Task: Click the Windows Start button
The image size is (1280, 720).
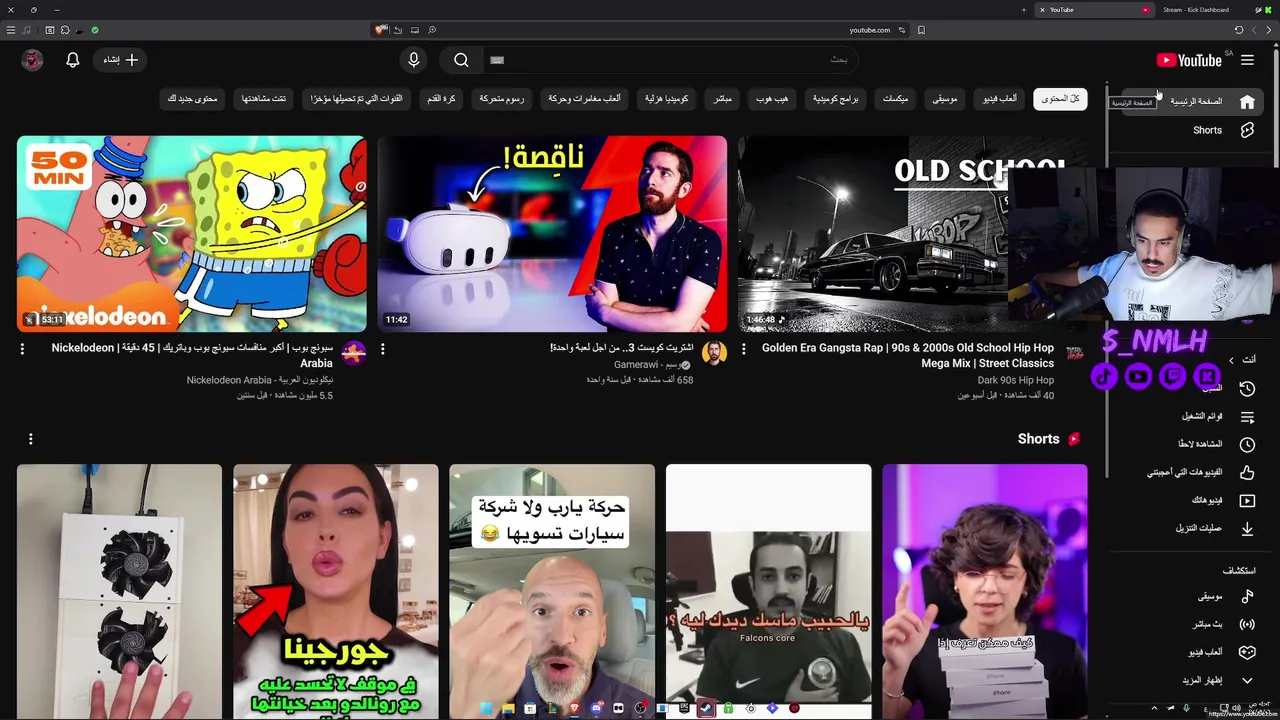Action: pos(486,708)
